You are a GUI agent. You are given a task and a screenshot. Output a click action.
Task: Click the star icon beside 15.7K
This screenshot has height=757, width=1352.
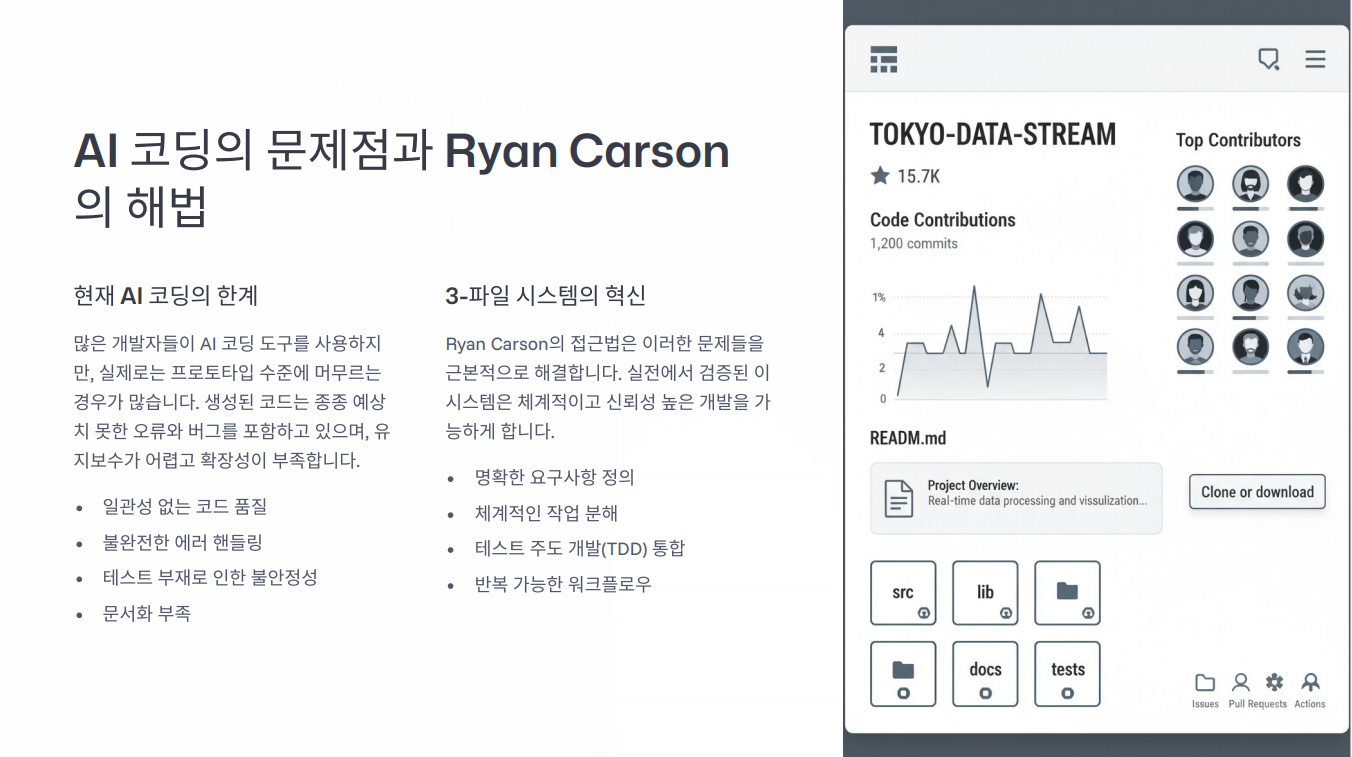(x=880, y=176)
